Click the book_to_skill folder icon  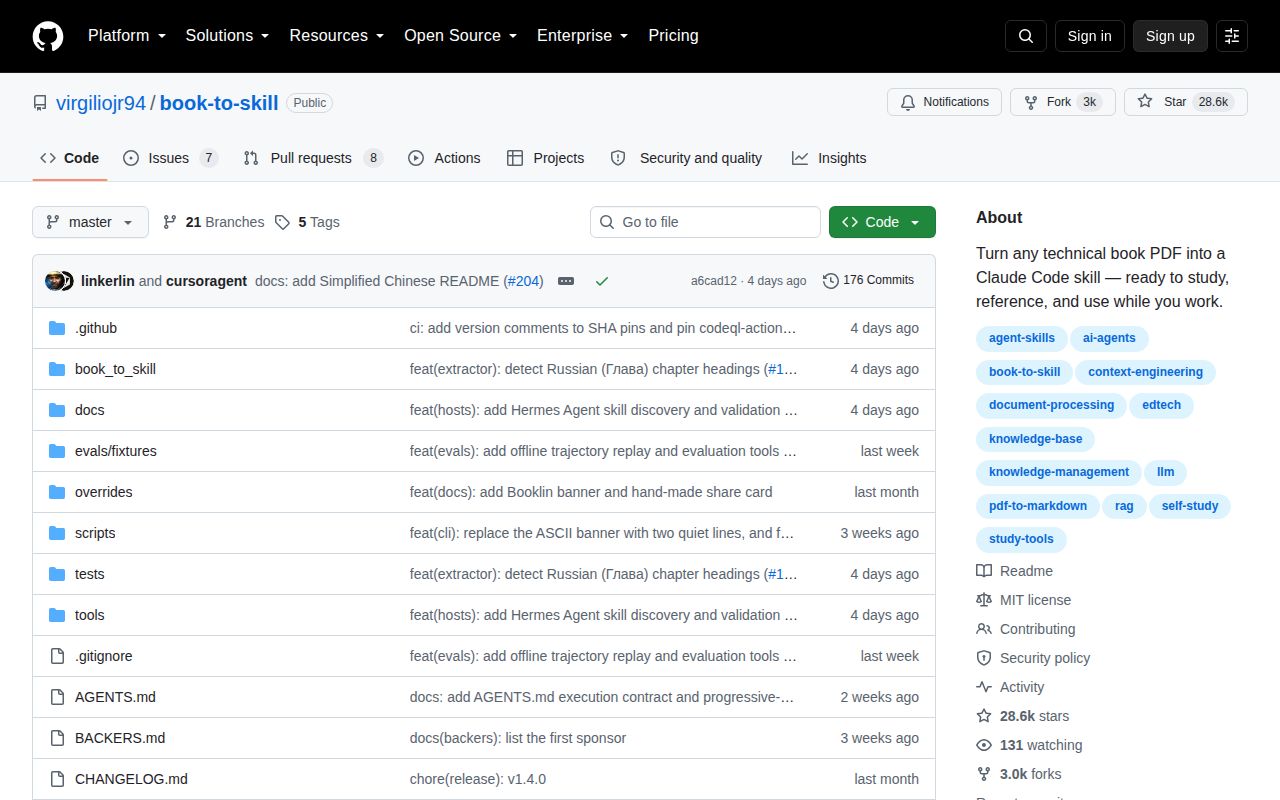coord(57,369)
